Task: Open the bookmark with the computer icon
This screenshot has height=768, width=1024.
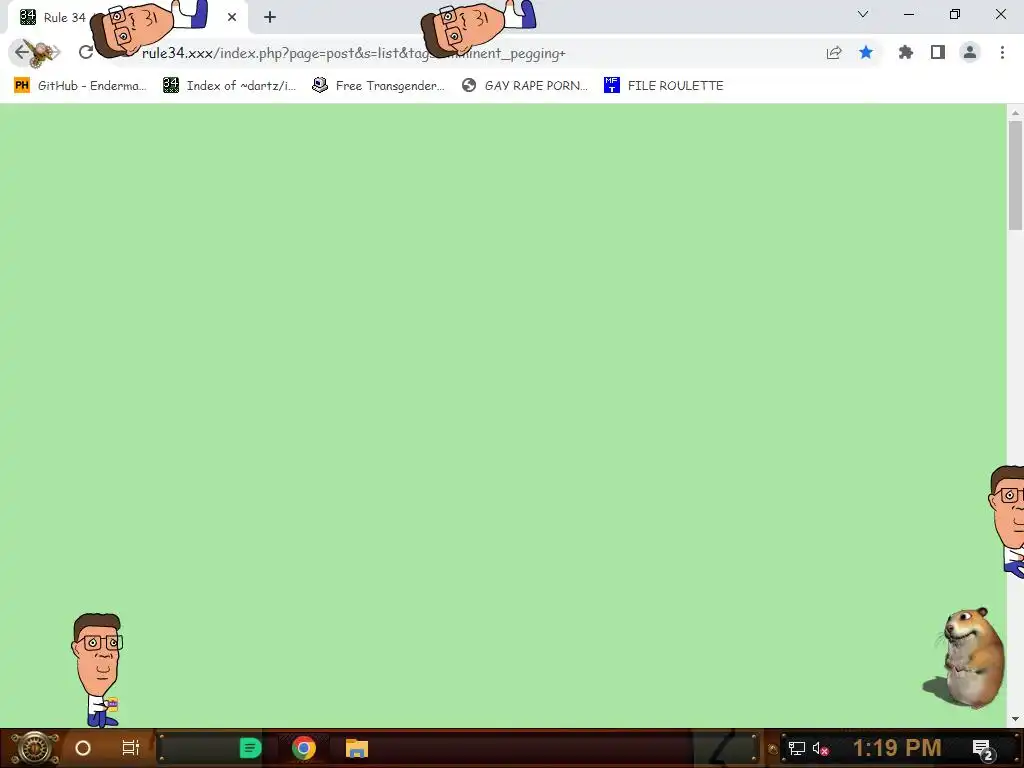Action: click(378, 86)
